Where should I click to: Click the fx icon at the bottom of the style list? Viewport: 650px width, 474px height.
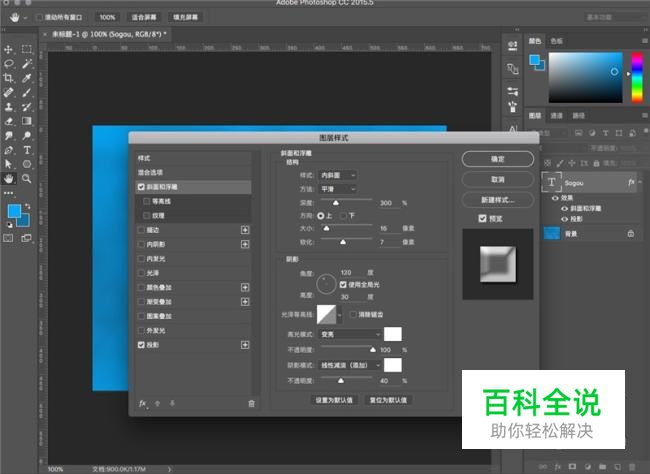click(143, 404)
